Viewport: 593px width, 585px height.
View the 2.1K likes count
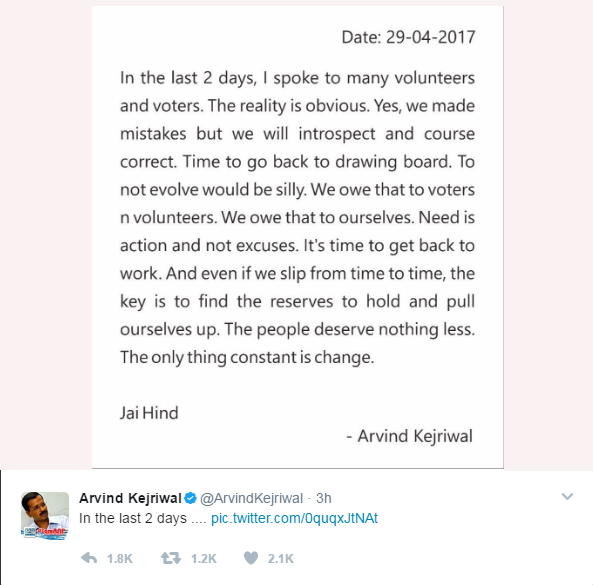[281, 559]
